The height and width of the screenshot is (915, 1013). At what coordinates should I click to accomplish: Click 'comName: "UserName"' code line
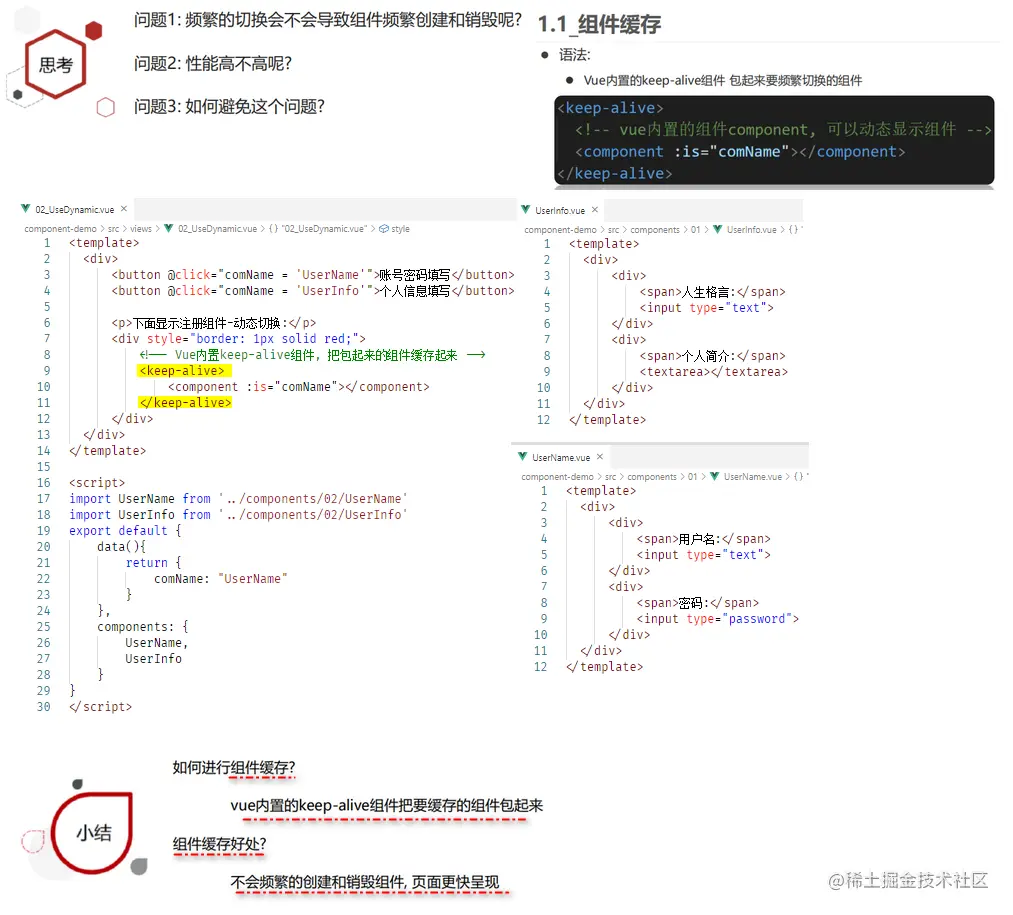click(x=220, y=578)
